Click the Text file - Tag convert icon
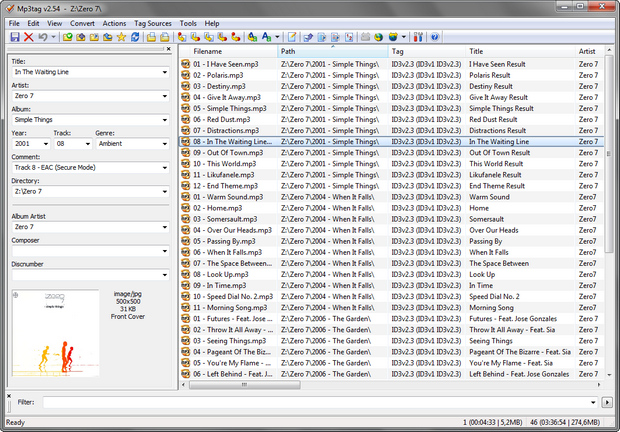The image size is (620, 432). point(222,37)
